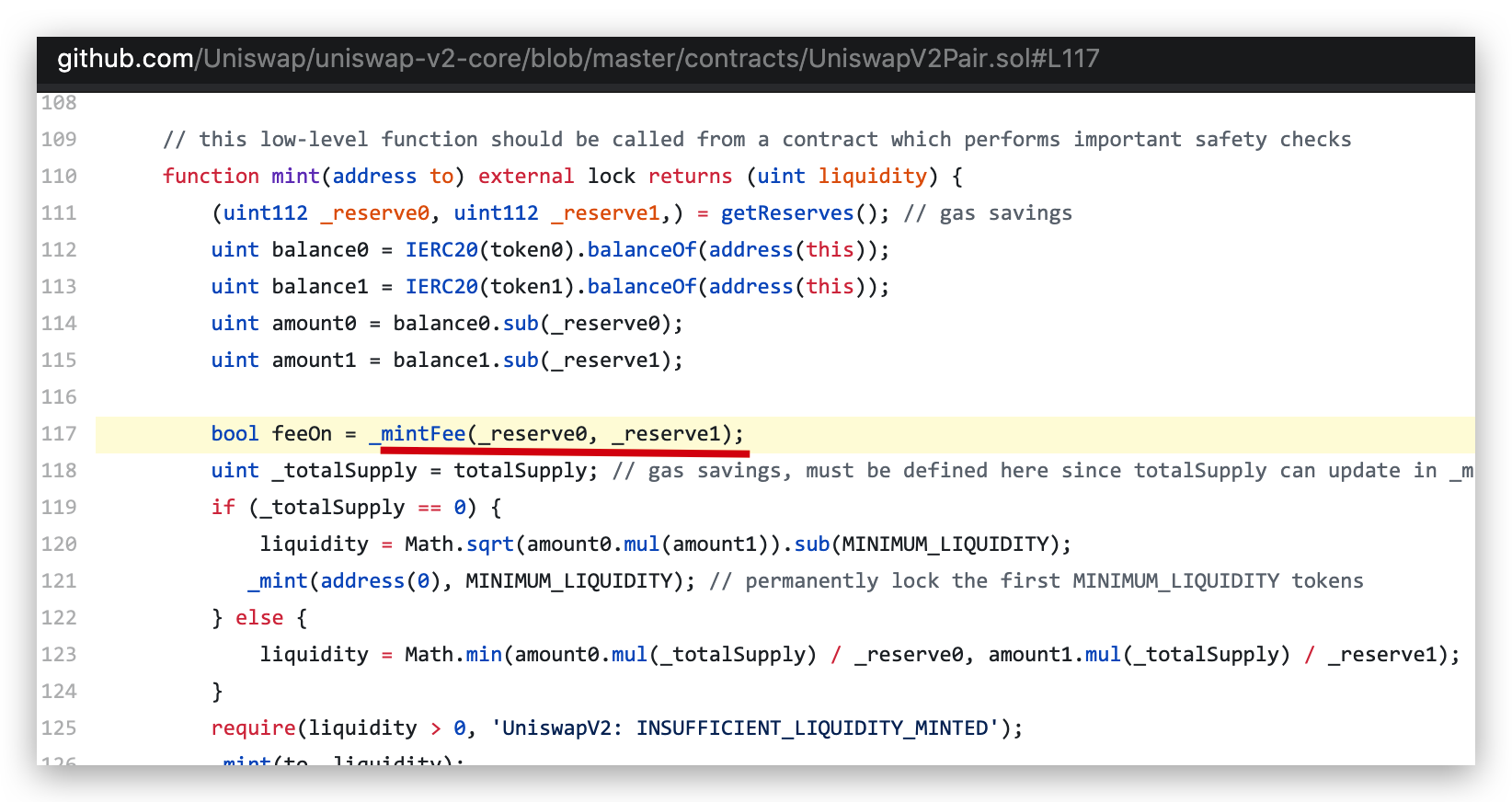Image resolution: width=1512 pixels, height=802 pixels.
Task: Click the else keyword on line 122
Action: coord(259,618)
